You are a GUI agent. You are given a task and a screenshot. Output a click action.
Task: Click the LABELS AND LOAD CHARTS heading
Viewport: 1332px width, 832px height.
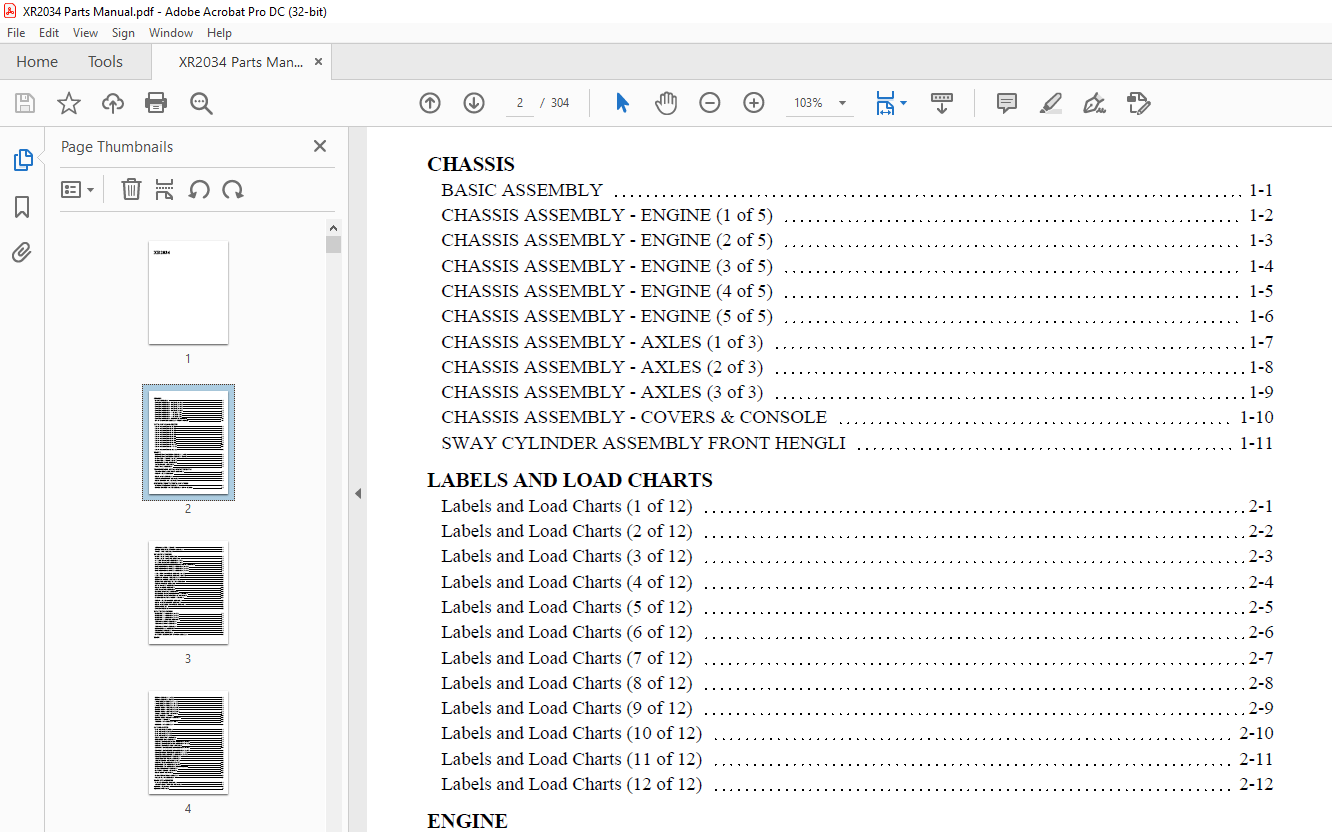[570, 480]
